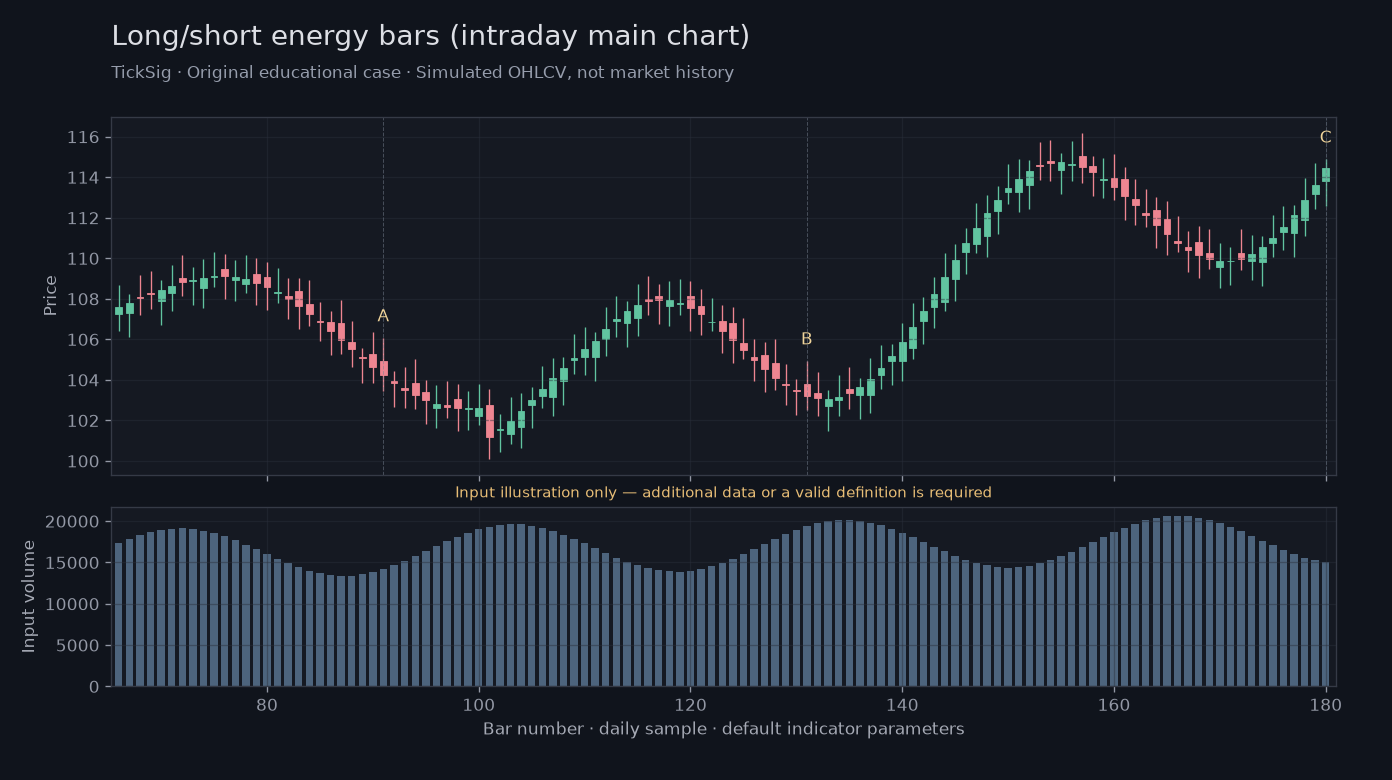Click marker label C near the top right
Screen dimensions: 1392x780
(1325, 138)
